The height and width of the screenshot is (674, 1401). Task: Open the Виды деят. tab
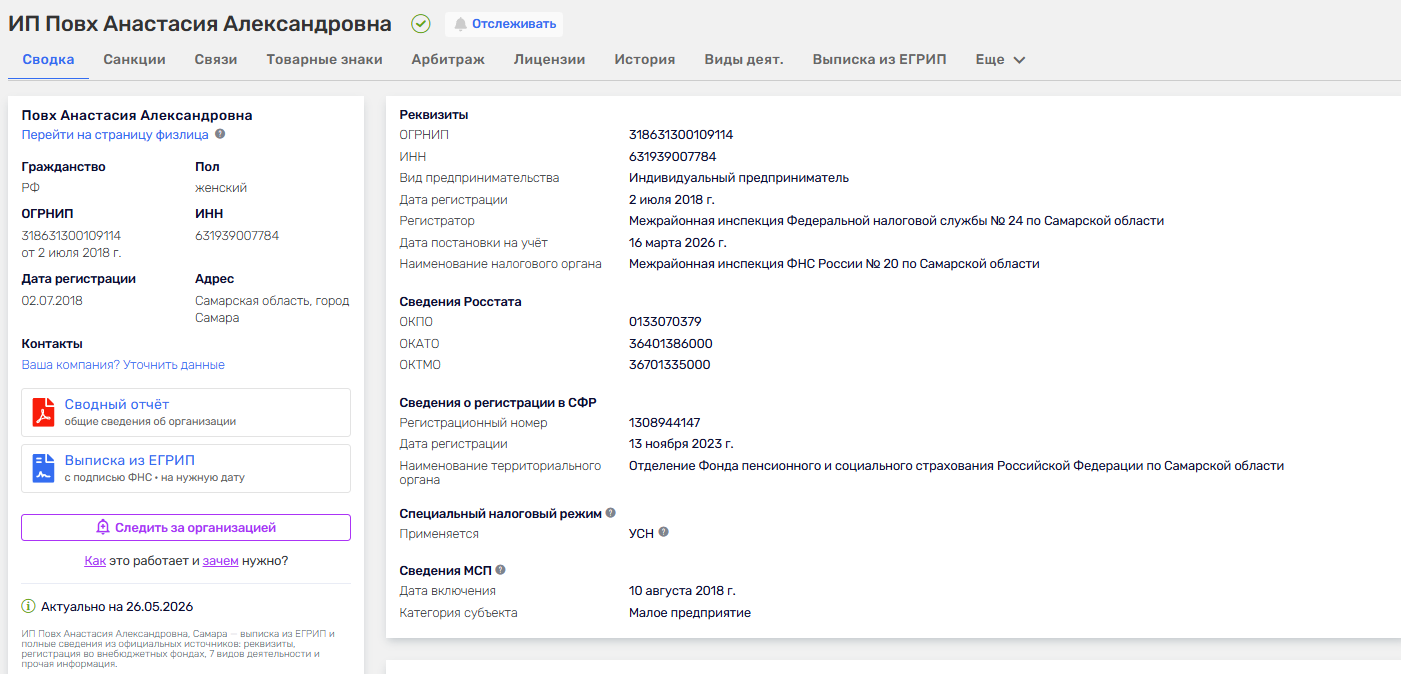pos(744,59)
